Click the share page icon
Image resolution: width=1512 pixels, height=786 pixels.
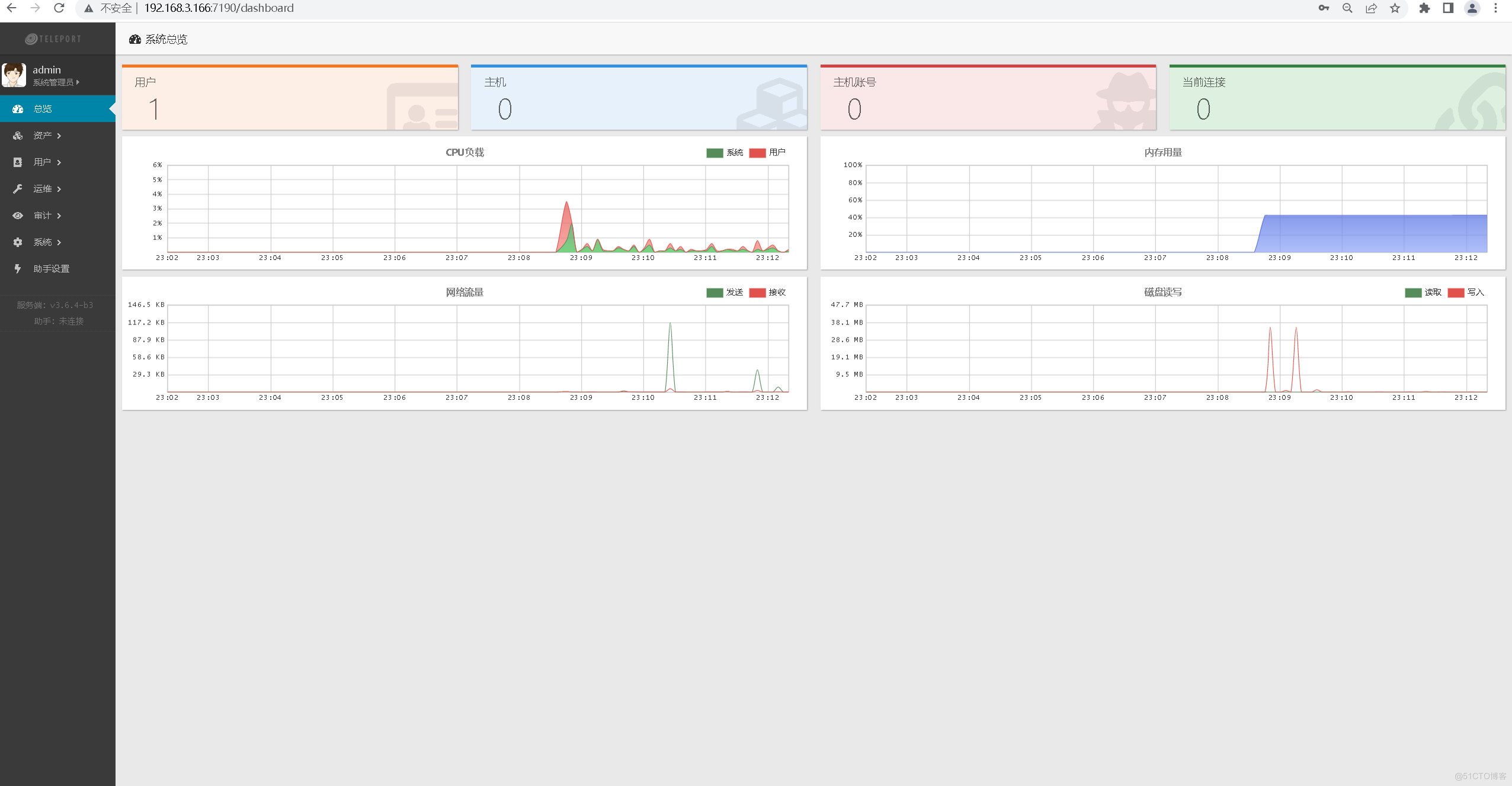[x=1371, y=8]
